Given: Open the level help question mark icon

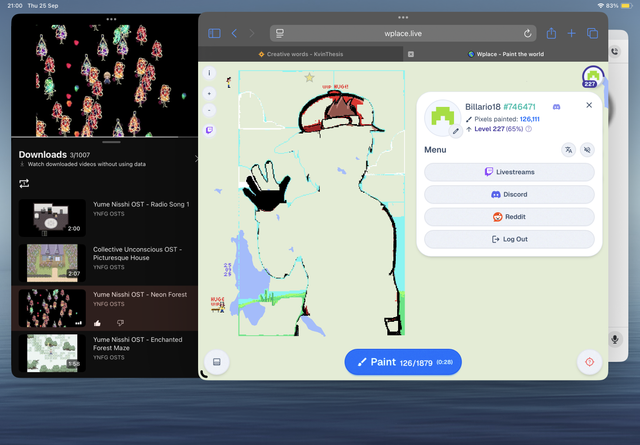Looking at the screenshot, I should (x=529, y=129).
